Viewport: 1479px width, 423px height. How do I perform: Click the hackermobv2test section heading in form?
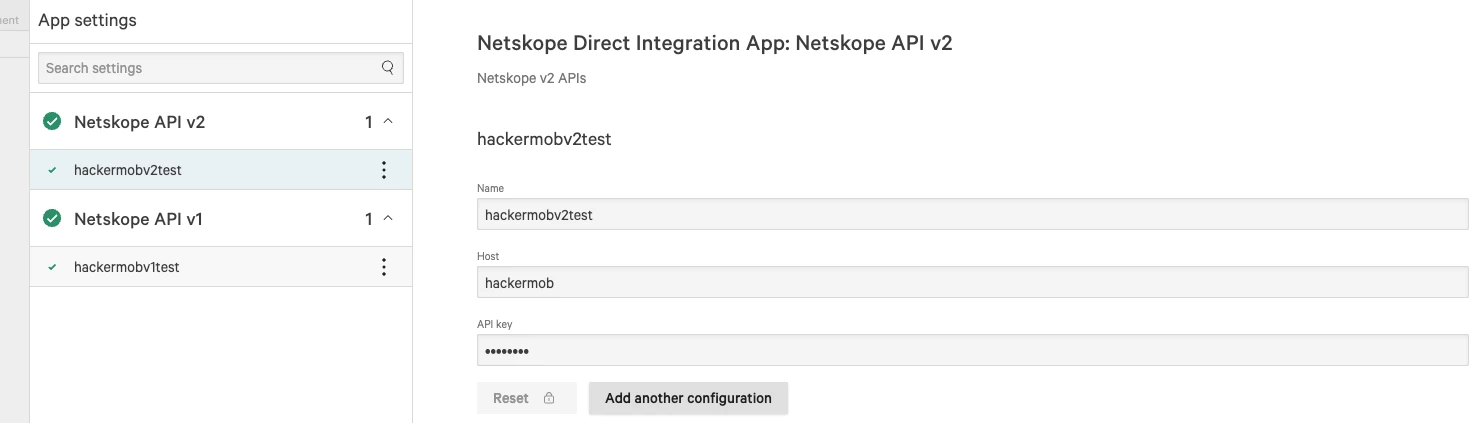pos(544,139)
